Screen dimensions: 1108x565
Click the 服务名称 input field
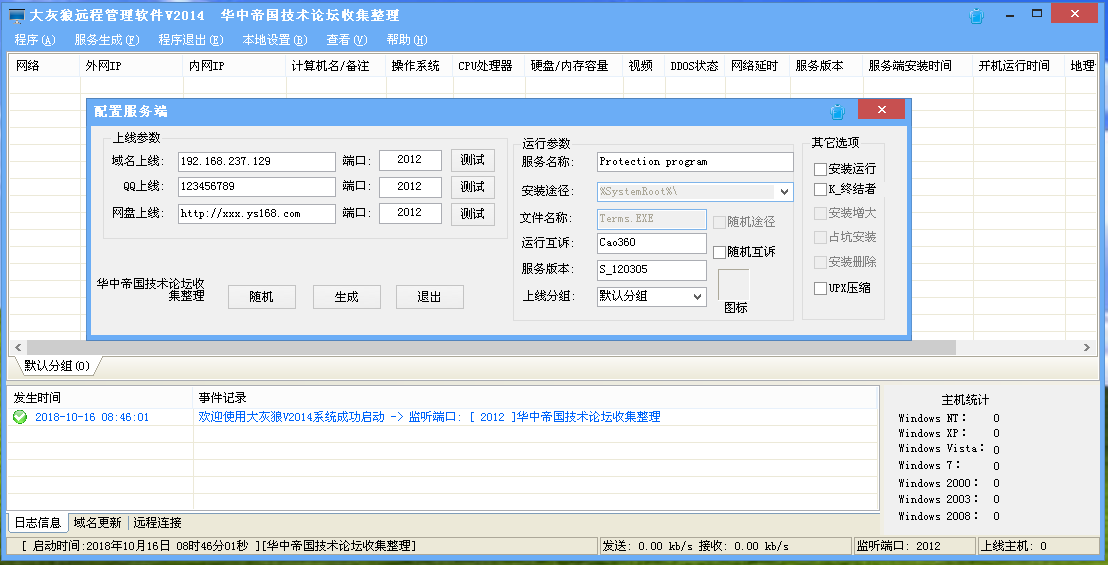(x=695, y=162)
